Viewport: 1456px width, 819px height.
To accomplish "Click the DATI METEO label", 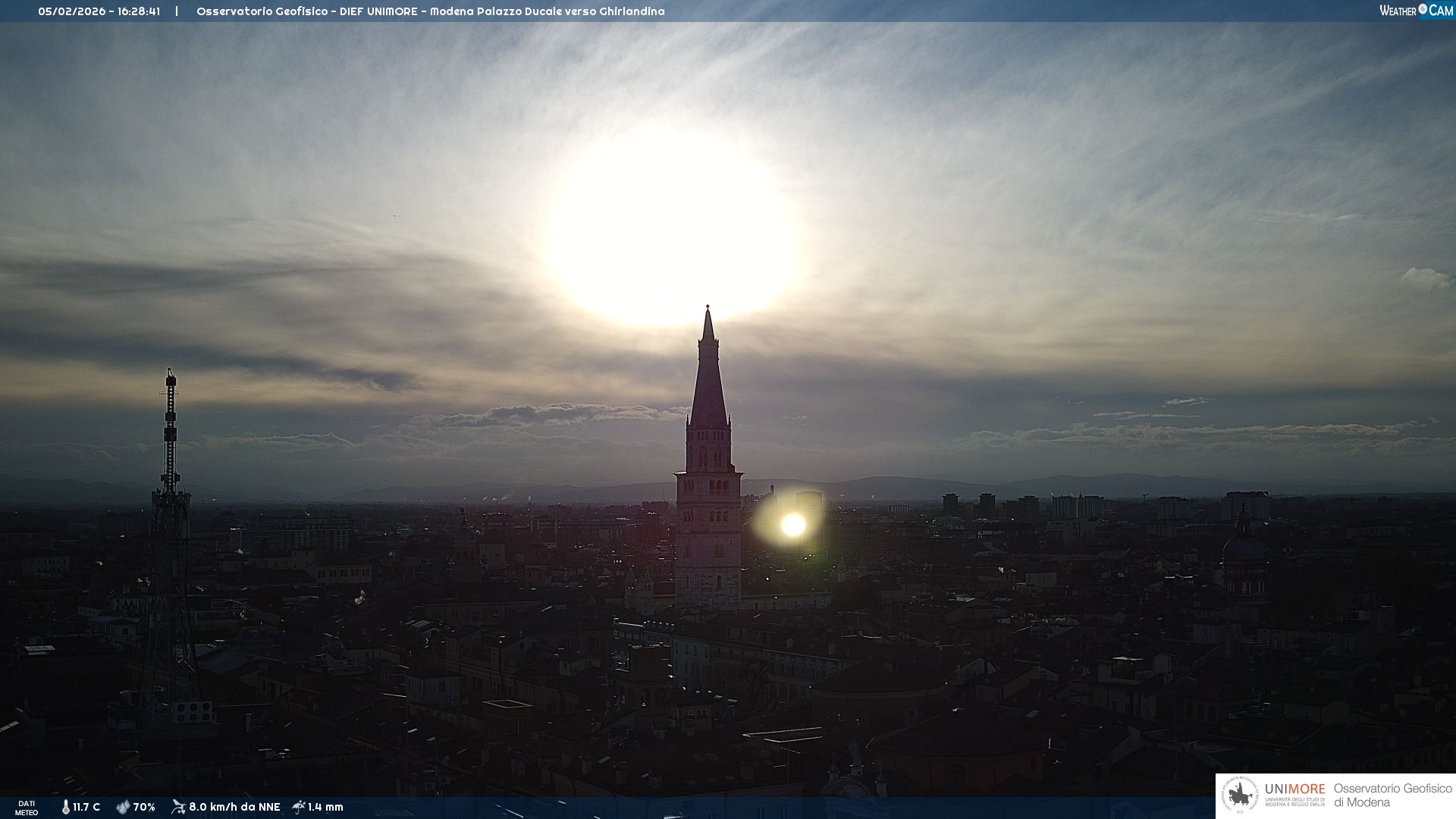I will point(27,808).
